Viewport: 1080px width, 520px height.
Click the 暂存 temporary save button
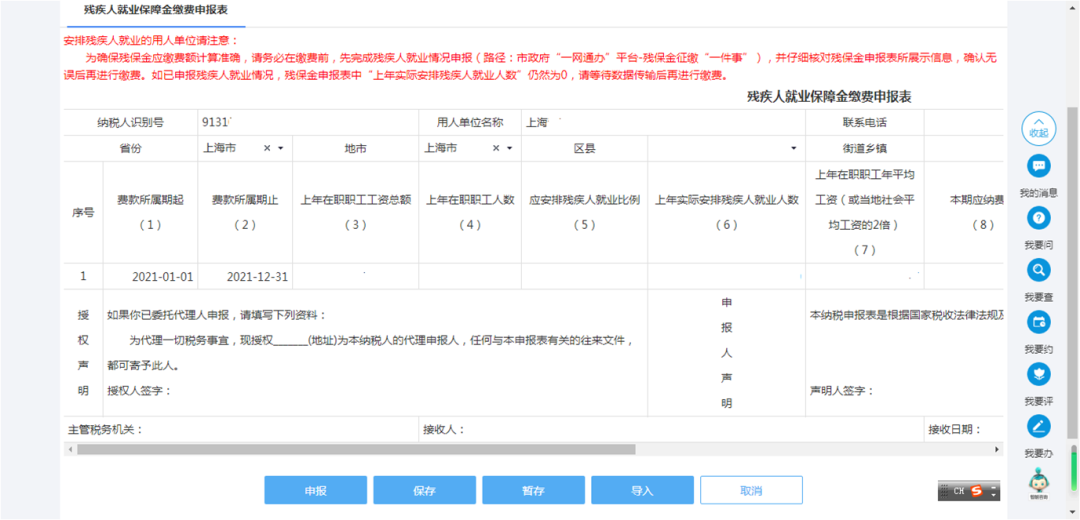coord(533,490)
